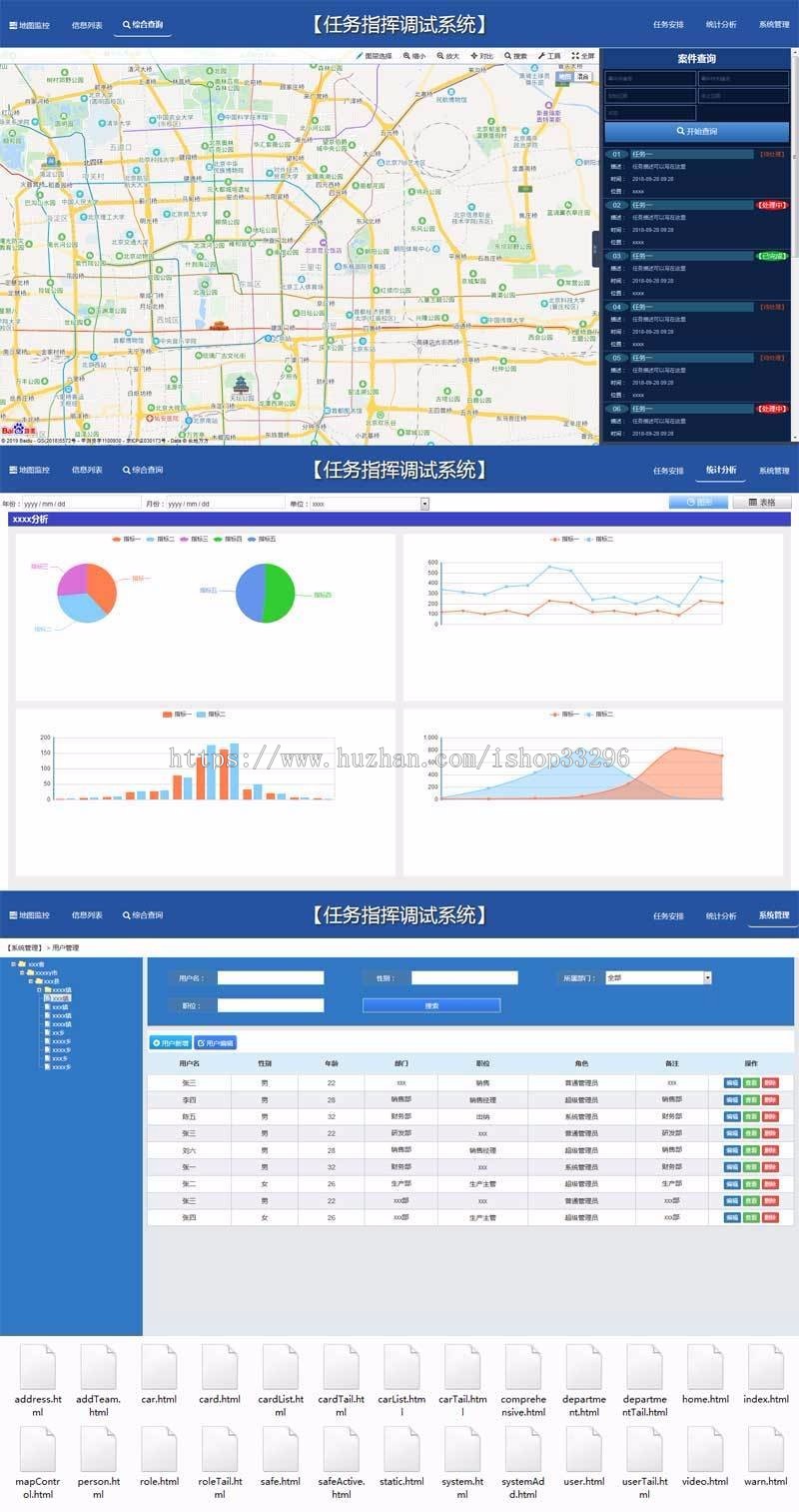Activate the 对比 comparison tool

click(479, 56)
